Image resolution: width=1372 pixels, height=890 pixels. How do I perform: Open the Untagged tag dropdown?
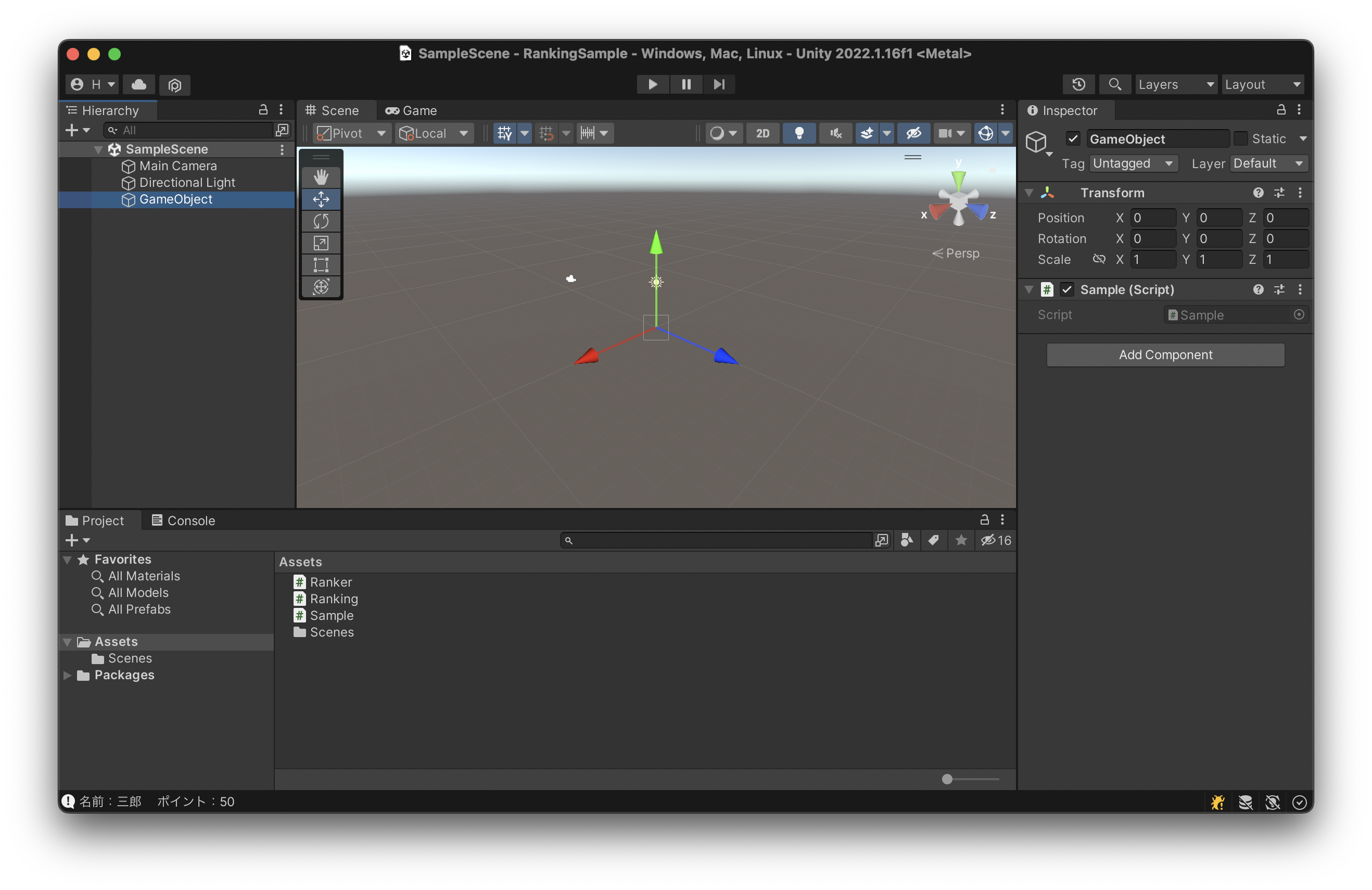coord(1133,163)
